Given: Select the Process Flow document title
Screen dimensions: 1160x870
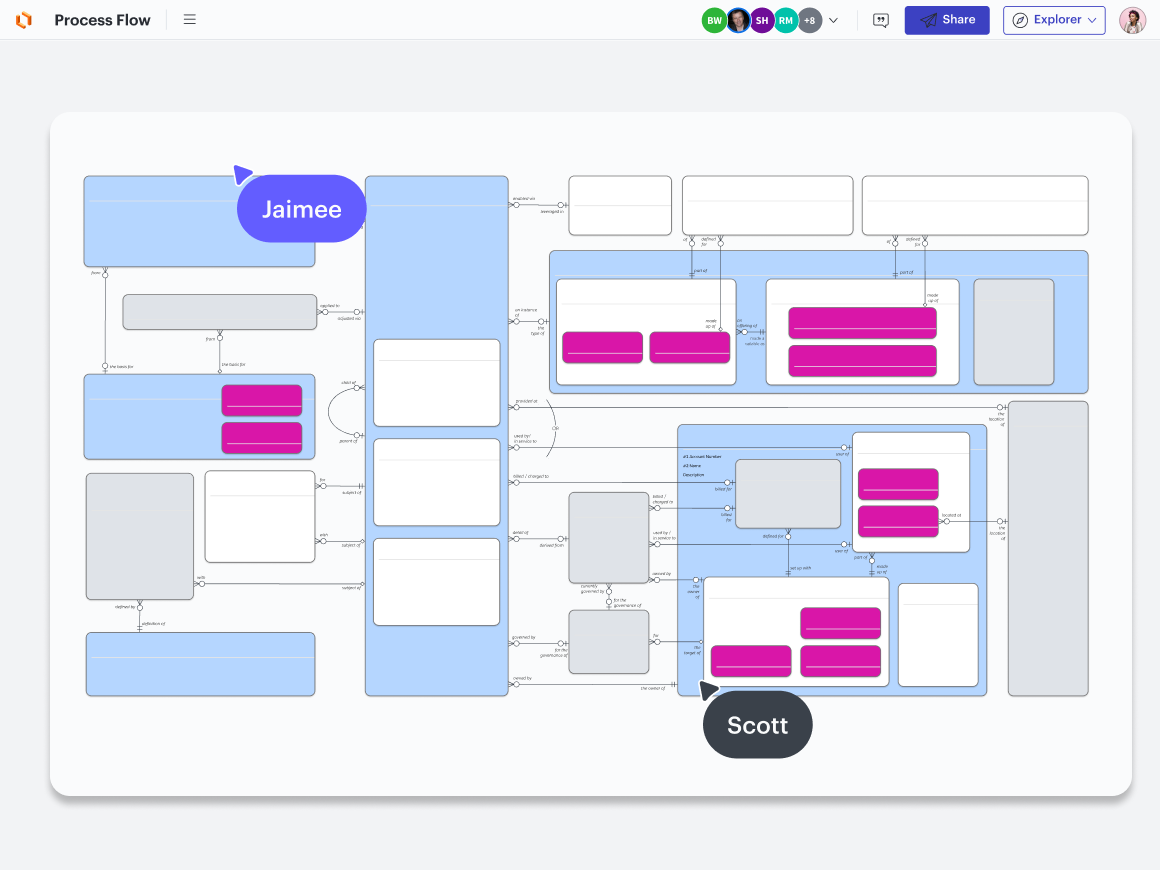Looking at the screenshot, I should (x=102, y=20).
